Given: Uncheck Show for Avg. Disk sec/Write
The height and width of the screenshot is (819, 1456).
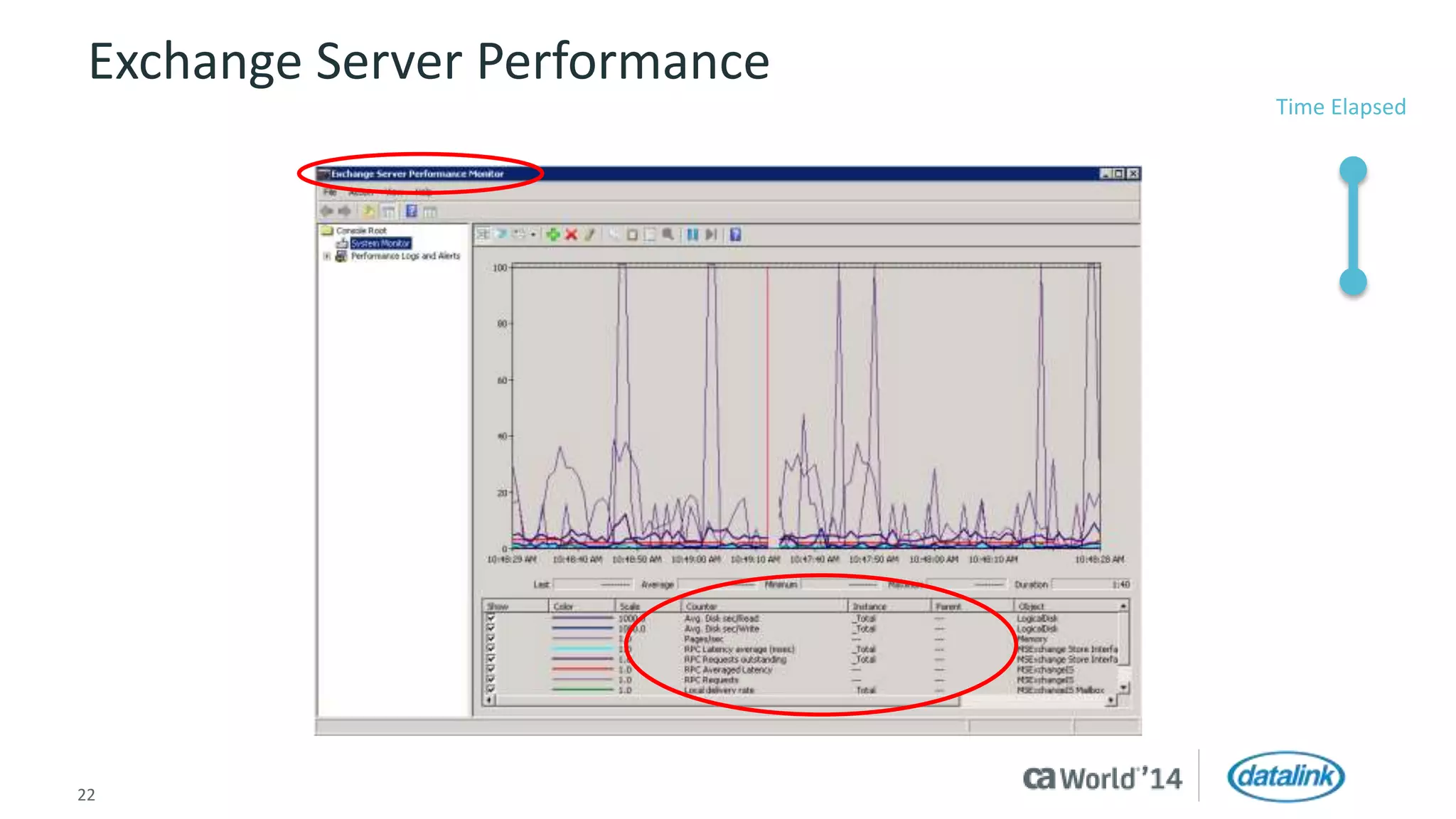Looking at the screenshot, I should pyautogui.click(x=491, y=628).
